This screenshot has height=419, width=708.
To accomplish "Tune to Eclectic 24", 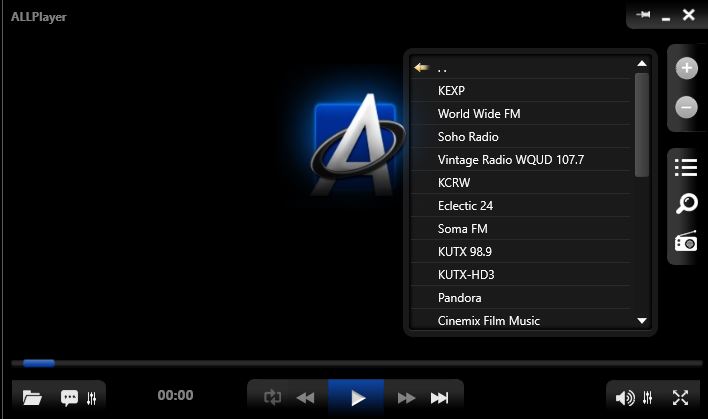I will point(521,205).
